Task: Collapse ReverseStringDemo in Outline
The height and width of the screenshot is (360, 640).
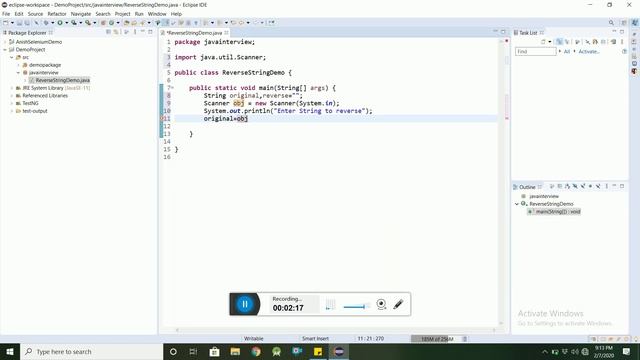Action: pos(517,204)
